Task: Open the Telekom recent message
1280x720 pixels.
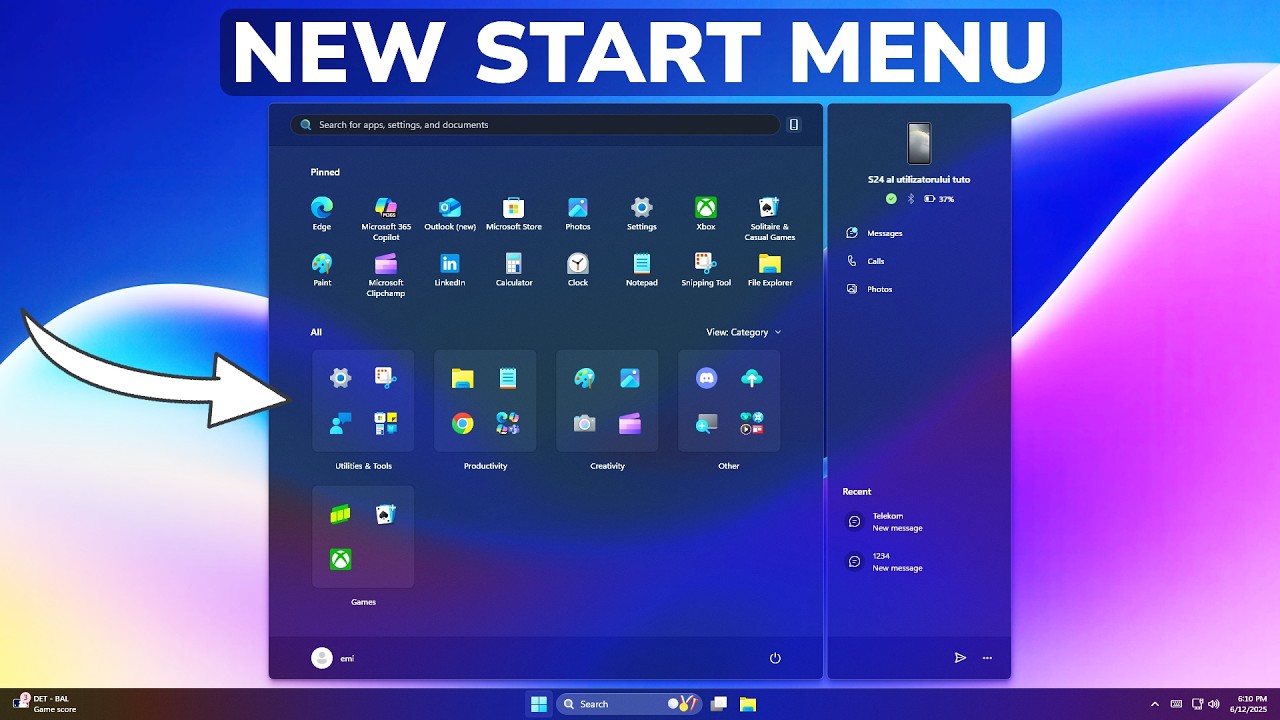Action: pyautogui.click(x=886, y=522)
